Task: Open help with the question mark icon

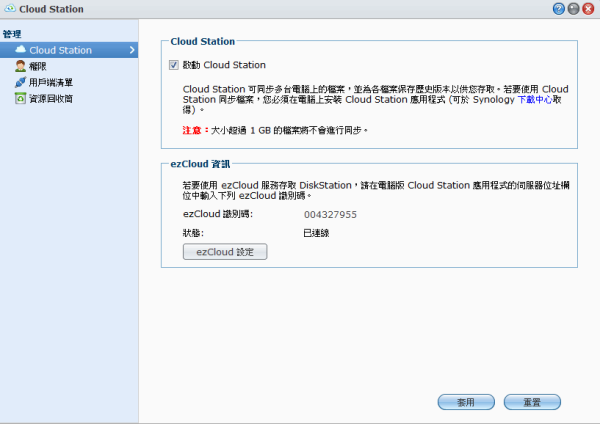Action: coord(558,9)
